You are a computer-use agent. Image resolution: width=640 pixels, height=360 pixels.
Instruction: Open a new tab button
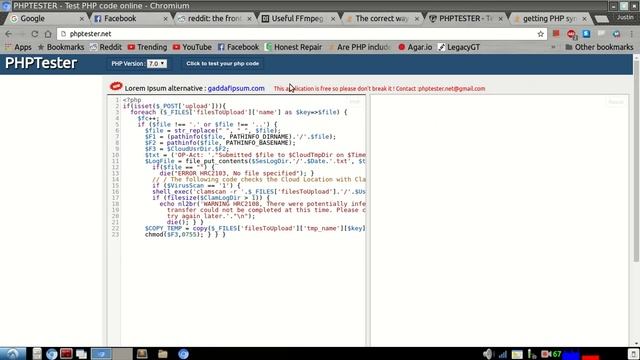click(x=601, y=19)
